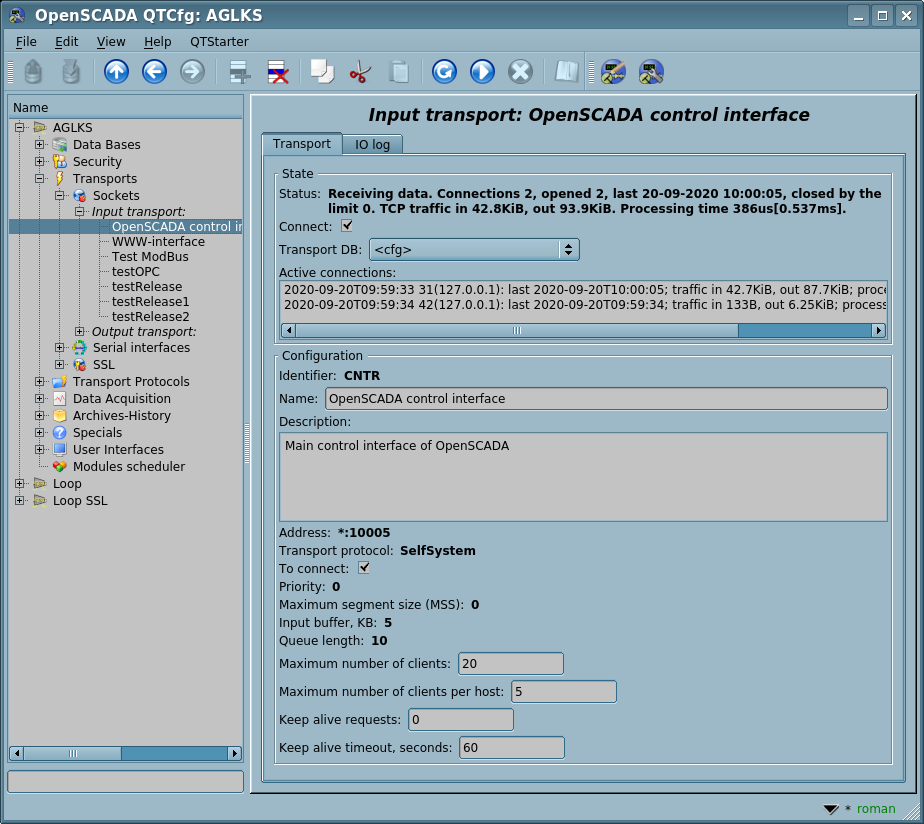Click the delete item toolbar icon
Screen dimensions: 924x824
click(278, 72)
